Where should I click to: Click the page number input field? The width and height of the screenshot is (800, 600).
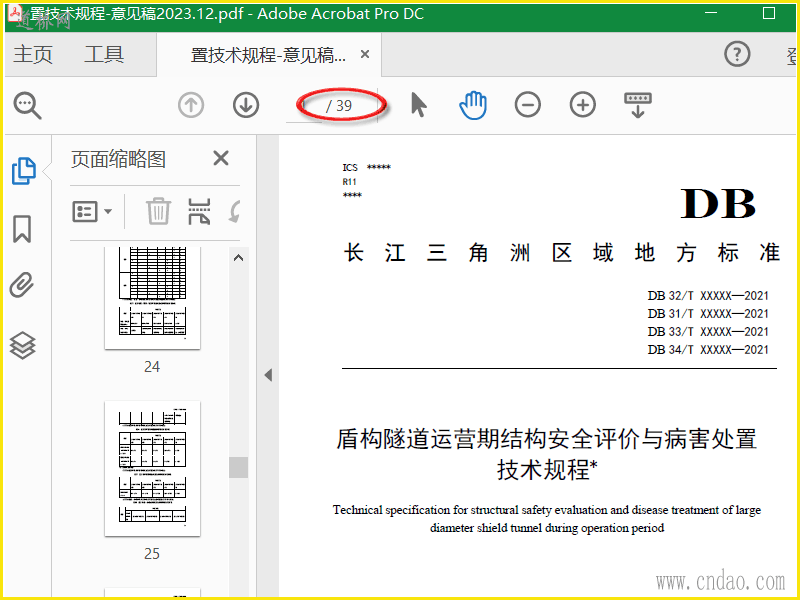click(x=304, y=106)
